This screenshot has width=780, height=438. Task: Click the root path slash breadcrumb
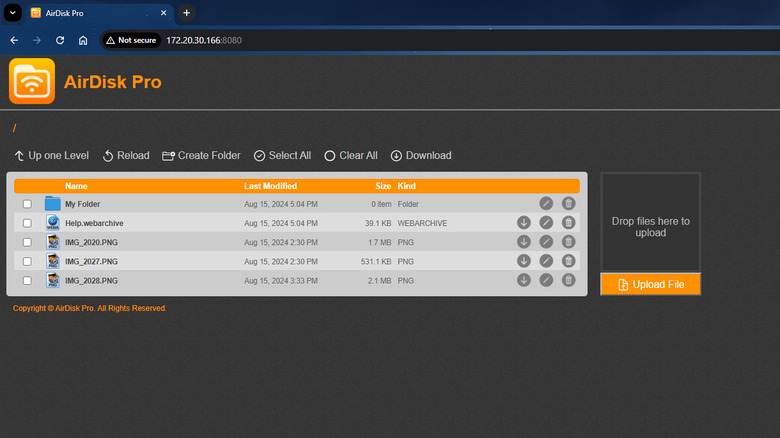14,128
